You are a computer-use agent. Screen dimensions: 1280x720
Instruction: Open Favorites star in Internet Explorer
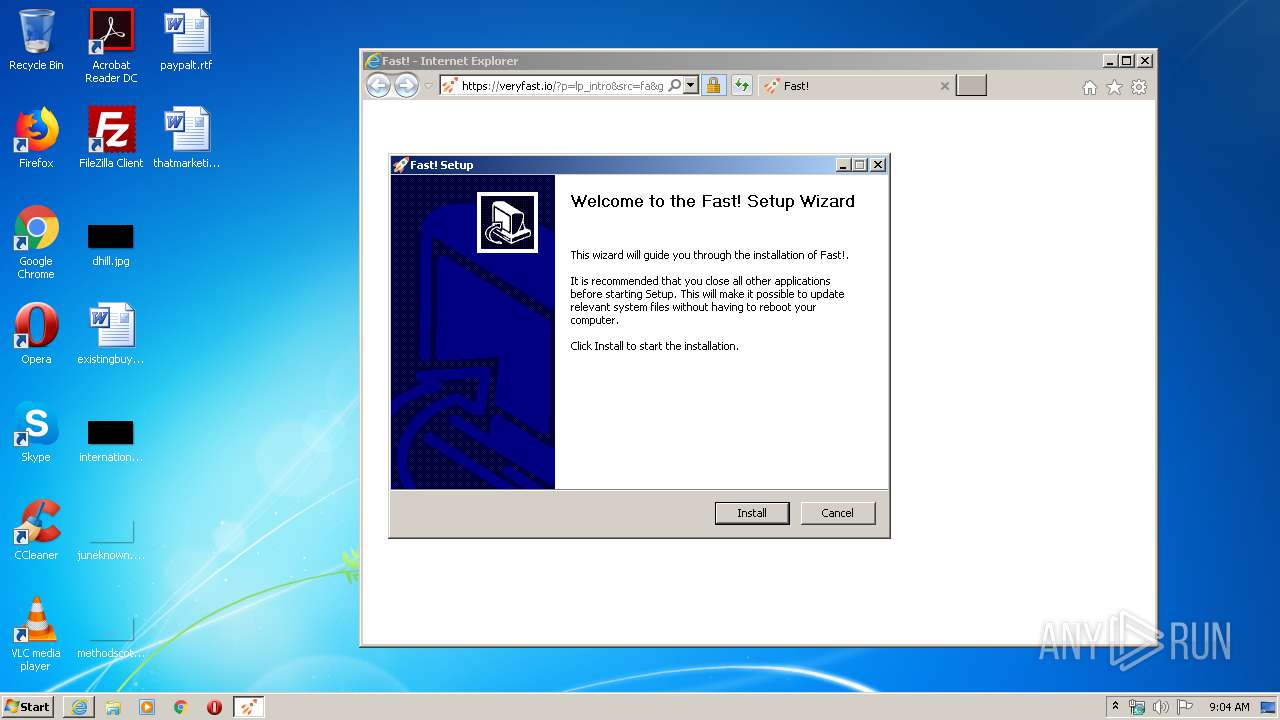1114,87
